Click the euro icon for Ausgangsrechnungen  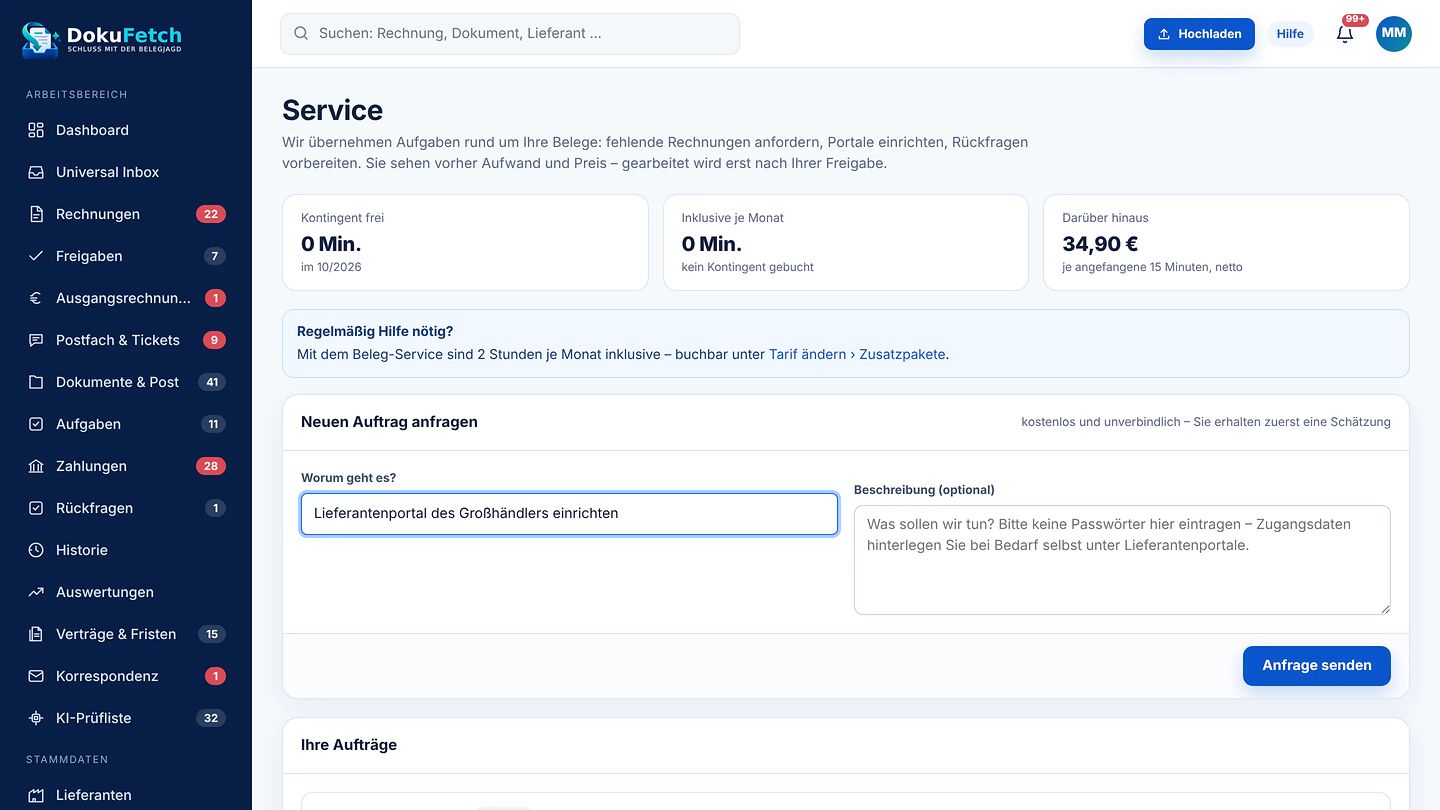click(x=36, y=298)
